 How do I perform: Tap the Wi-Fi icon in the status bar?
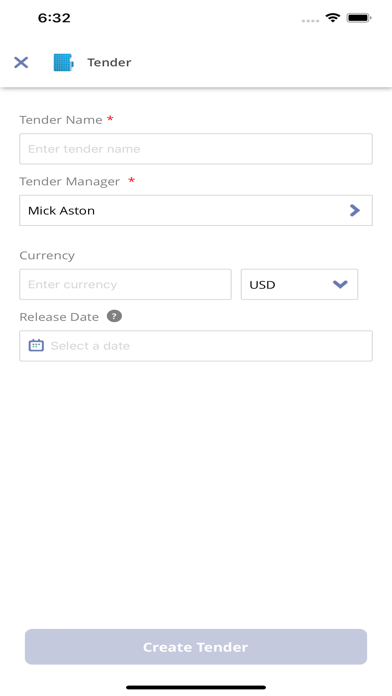(x=333, y=18)
